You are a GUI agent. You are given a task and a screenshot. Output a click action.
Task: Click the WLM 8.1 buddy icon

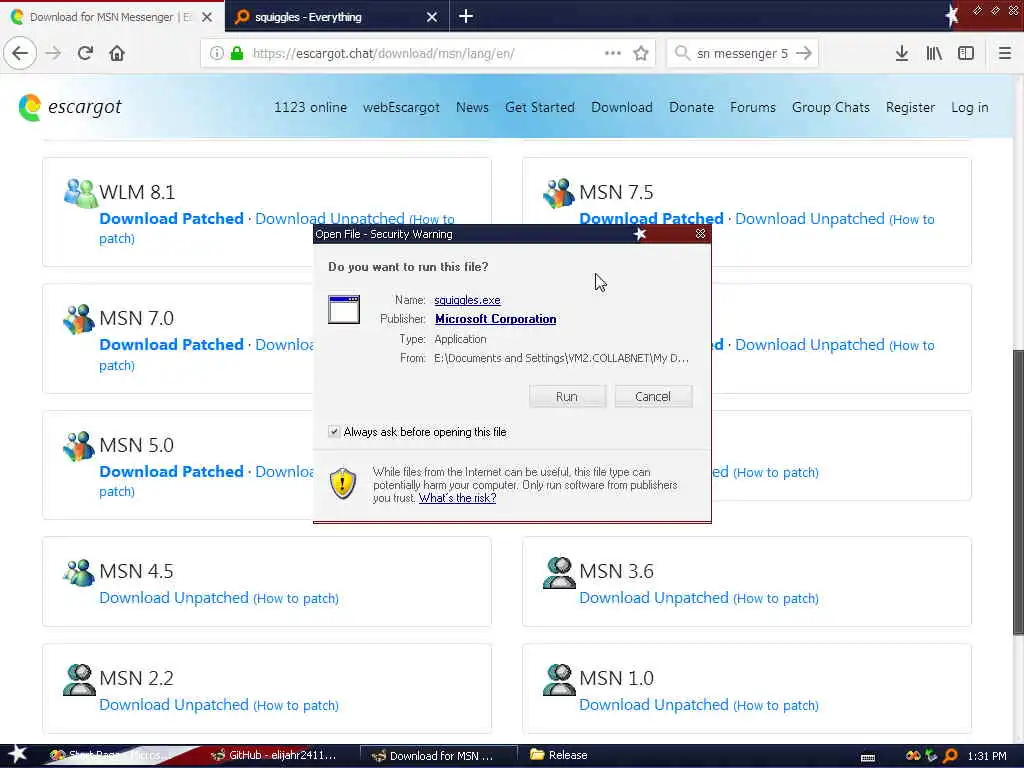click(80, 193)
